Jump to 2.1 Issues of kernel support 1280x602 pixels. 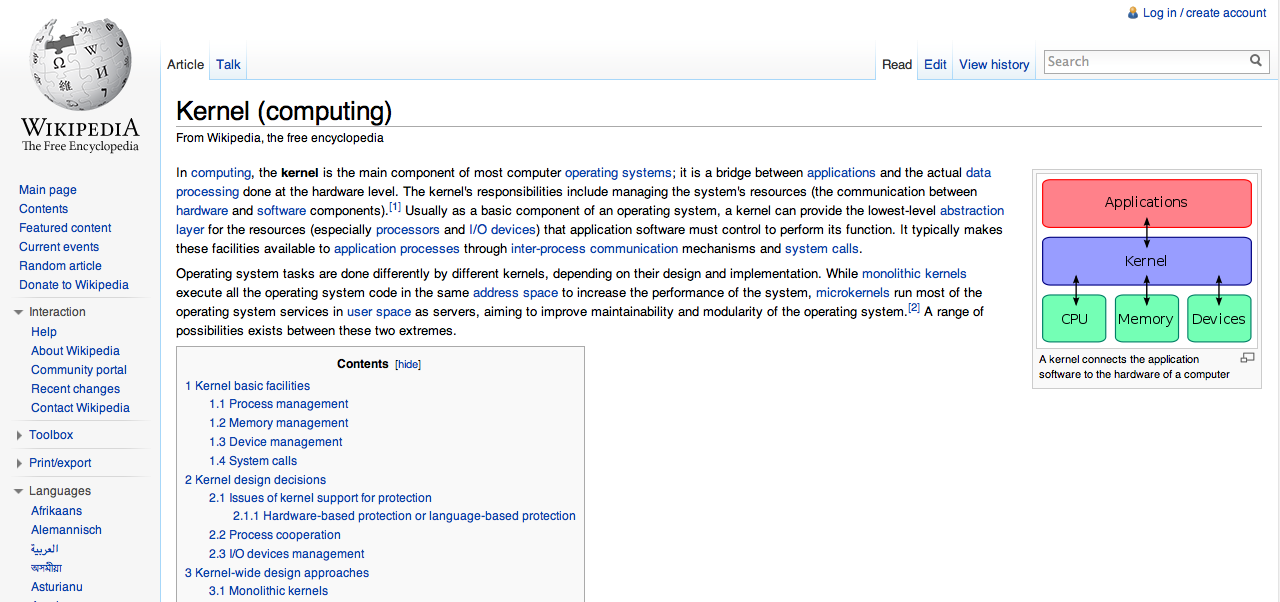[320, 498]
